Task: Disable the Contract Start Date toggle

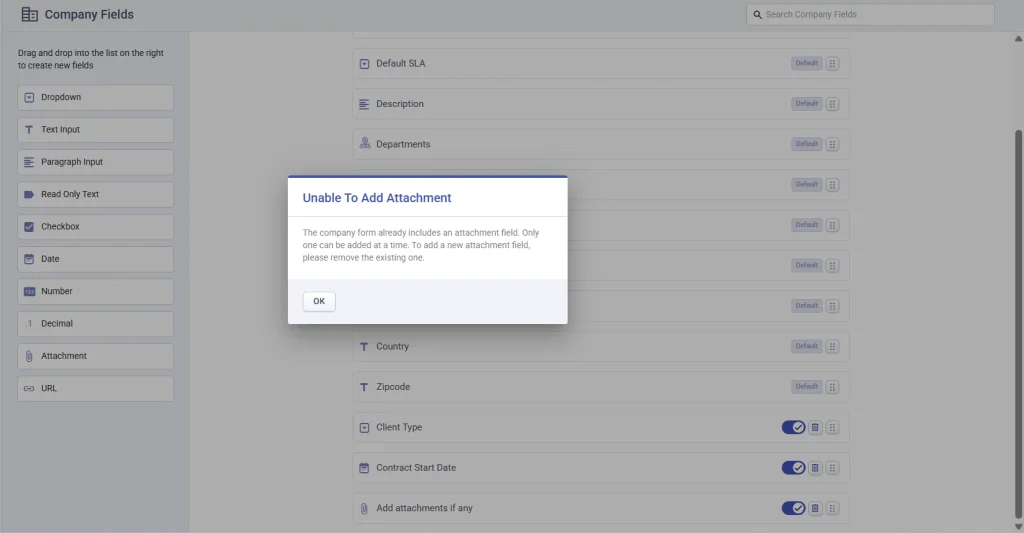Action: (x=793, y=468)
